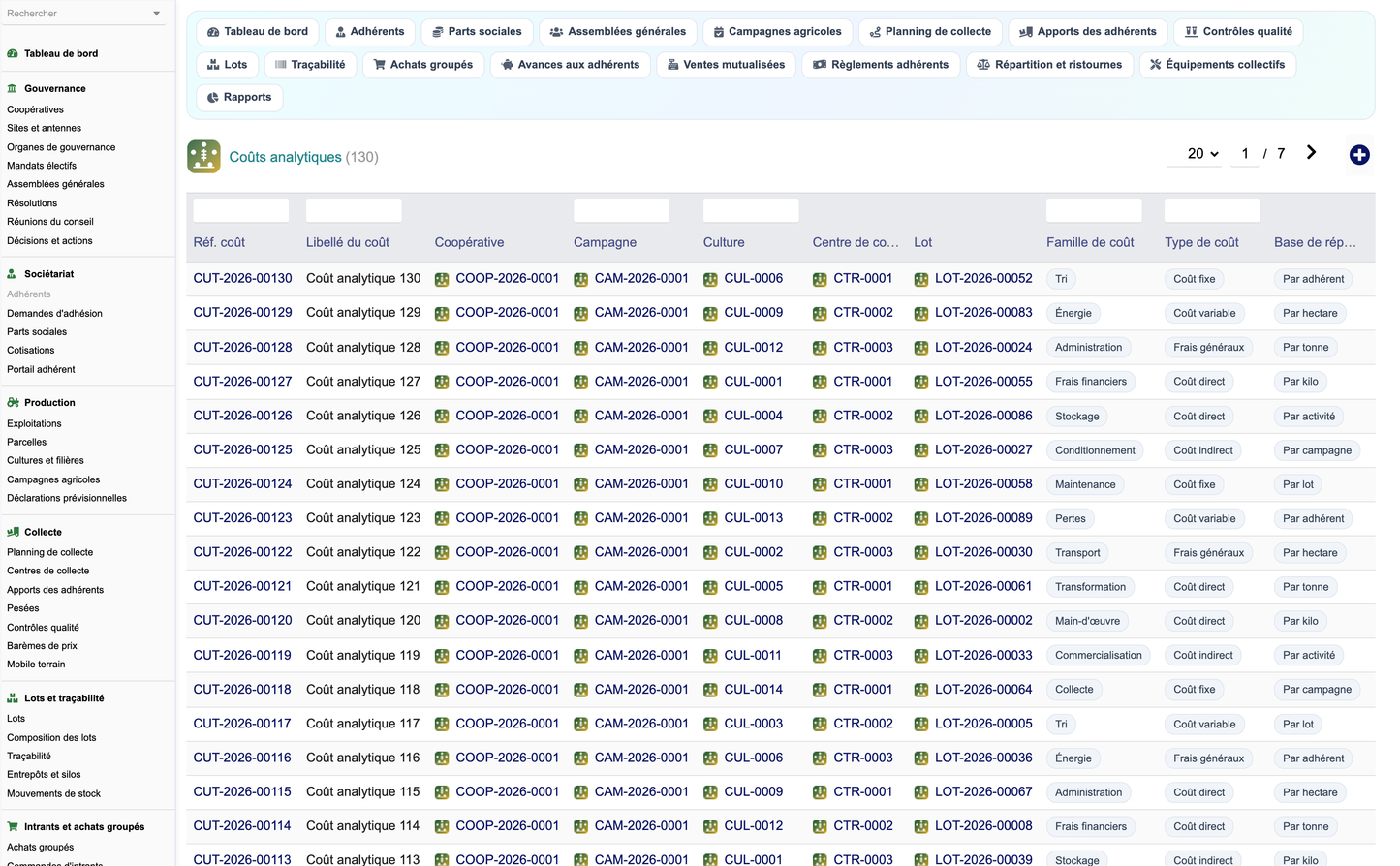Select the Rapports tab

point(239,97)
